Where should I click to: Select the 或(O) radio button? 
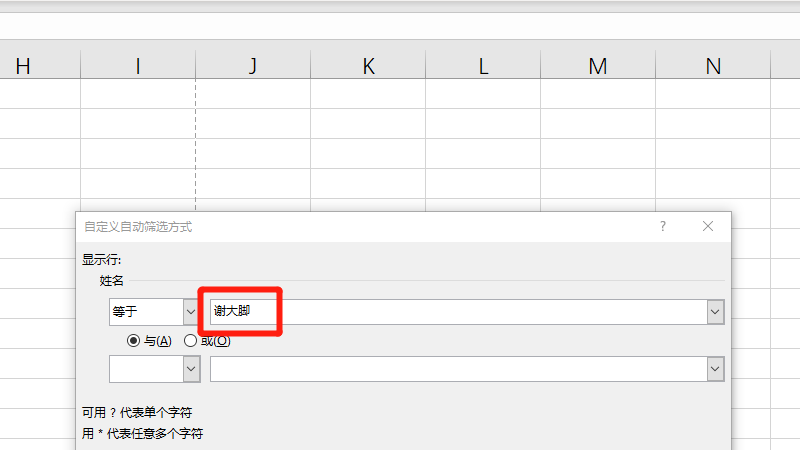[x=190, y=341]
